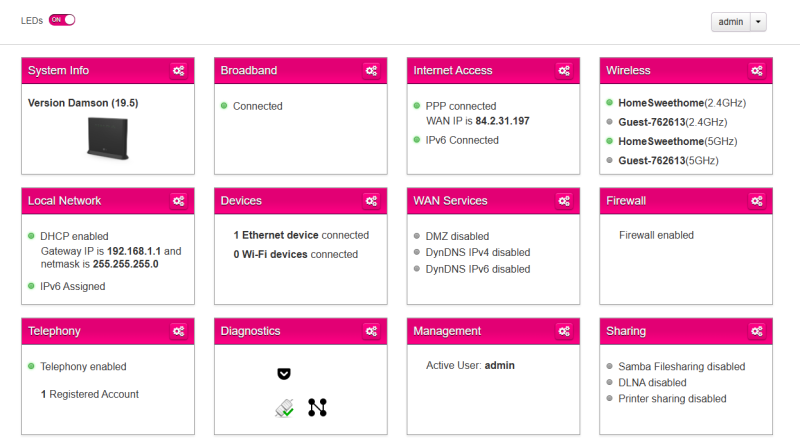The width and height of the screenshot is (800, 444).
Task: Click the xDSL cable check icon
Action: 285,408
